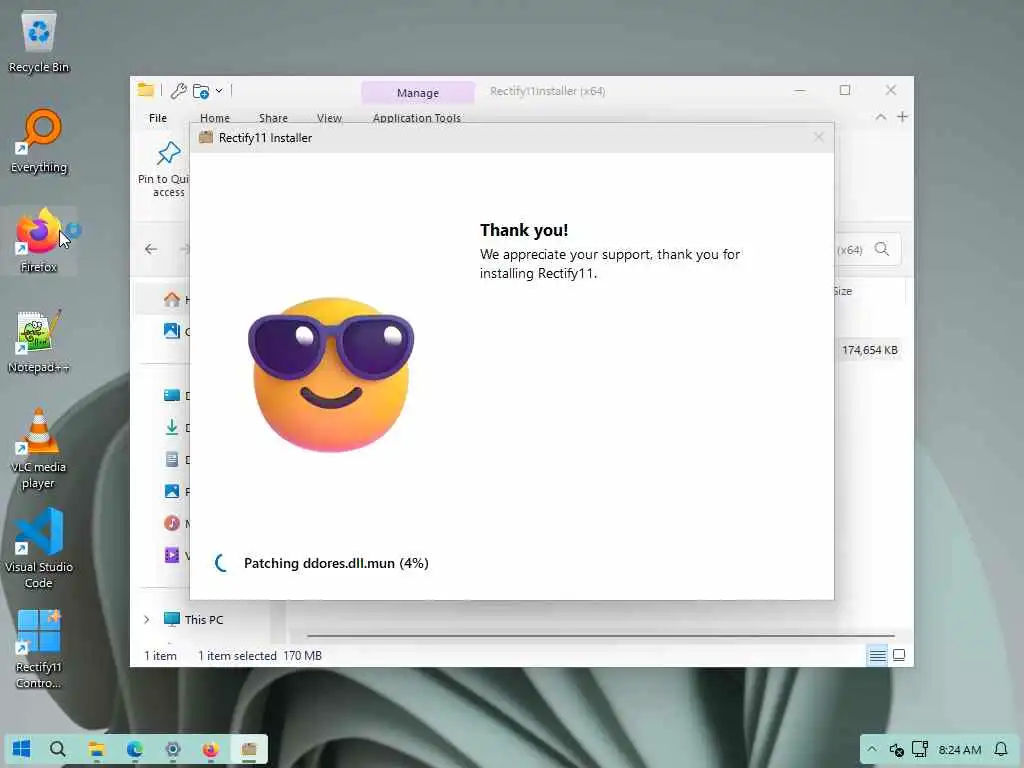1024x768 pixels.
Task: Select Rectify11 Installer taskbar icon
Action: pos(249,749)
